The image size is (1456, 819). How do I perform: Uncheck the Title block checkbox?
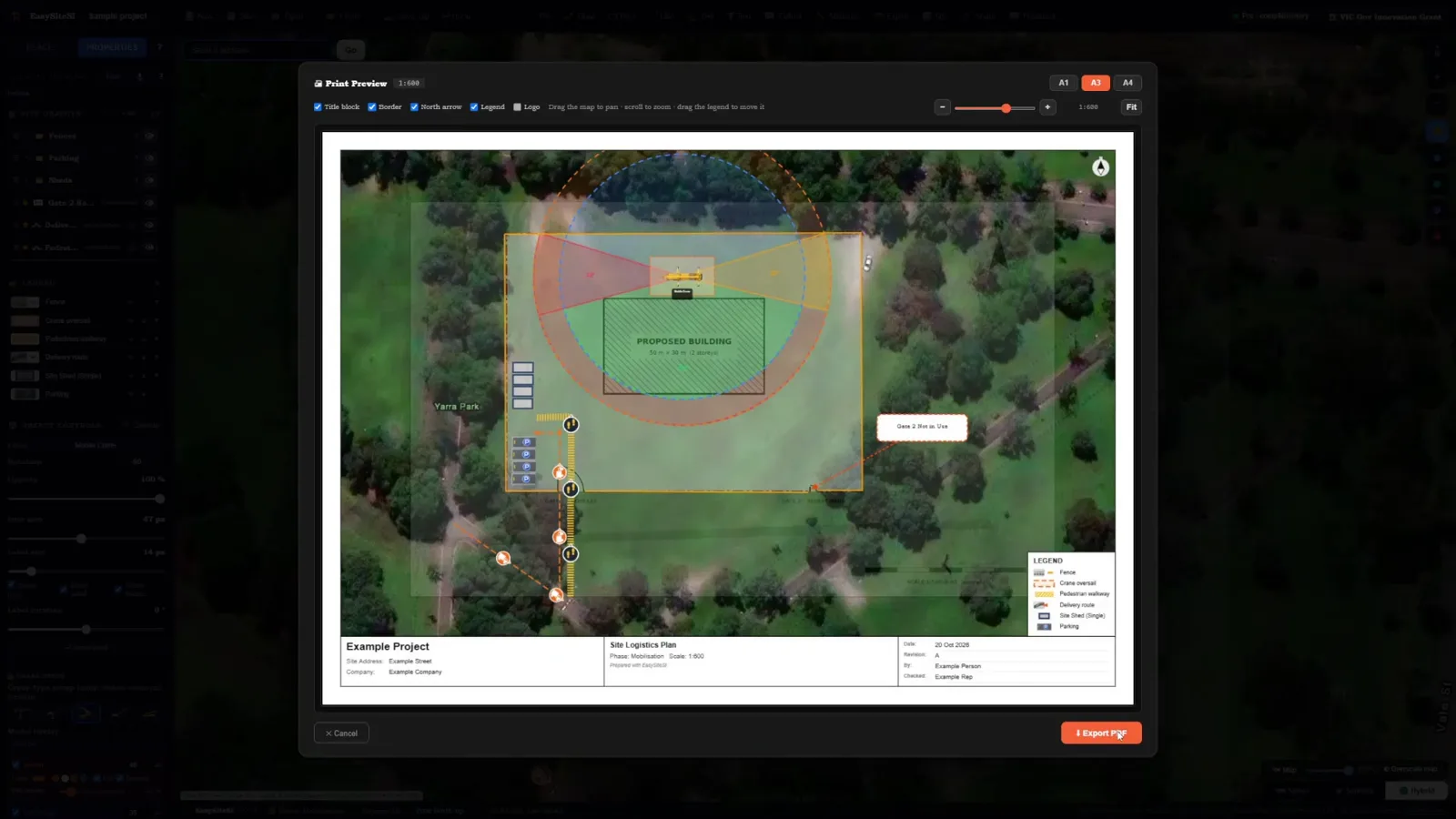(x=318, y=107)
